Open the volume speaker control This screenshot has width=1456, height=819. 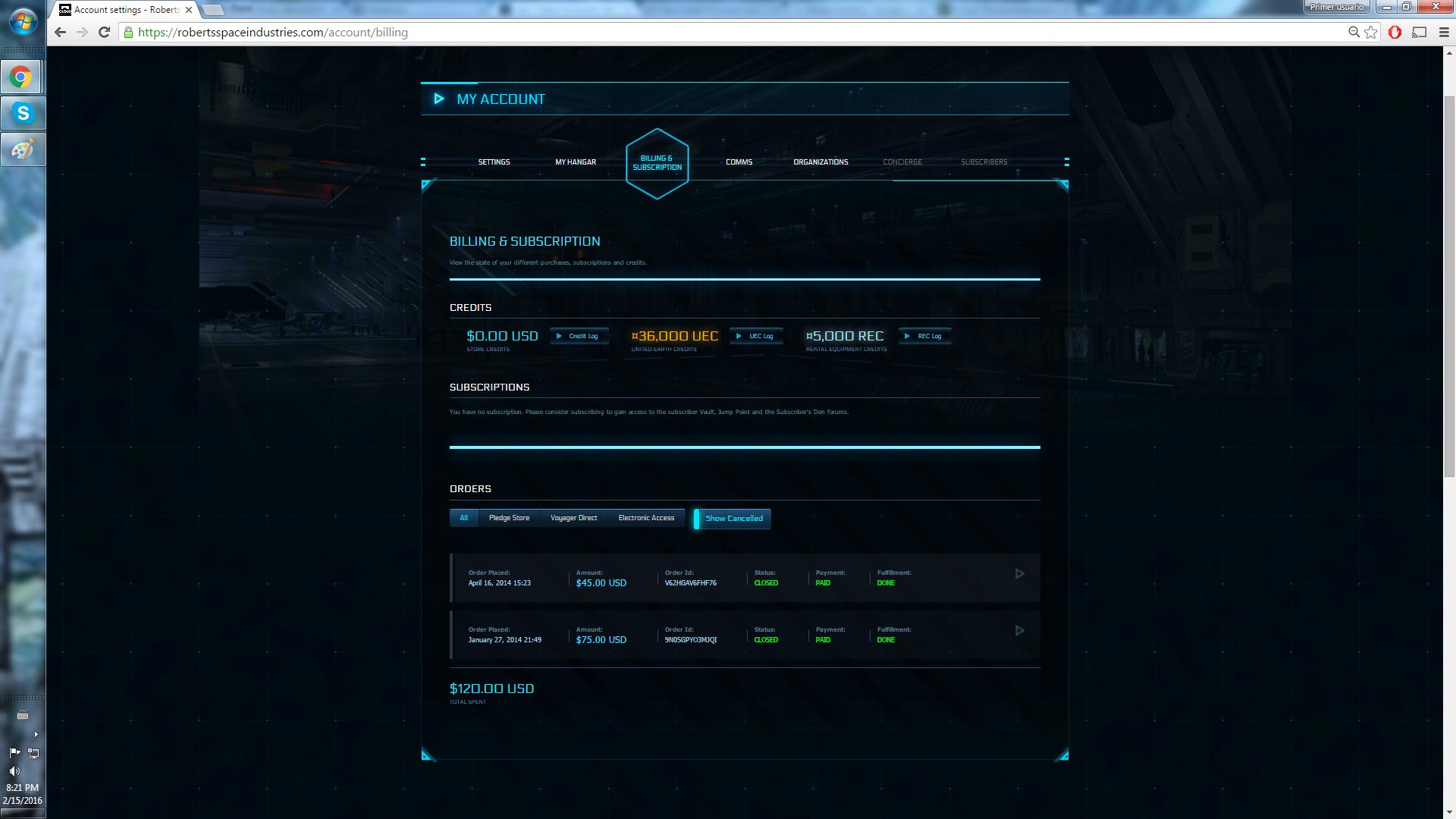(14, 771)
